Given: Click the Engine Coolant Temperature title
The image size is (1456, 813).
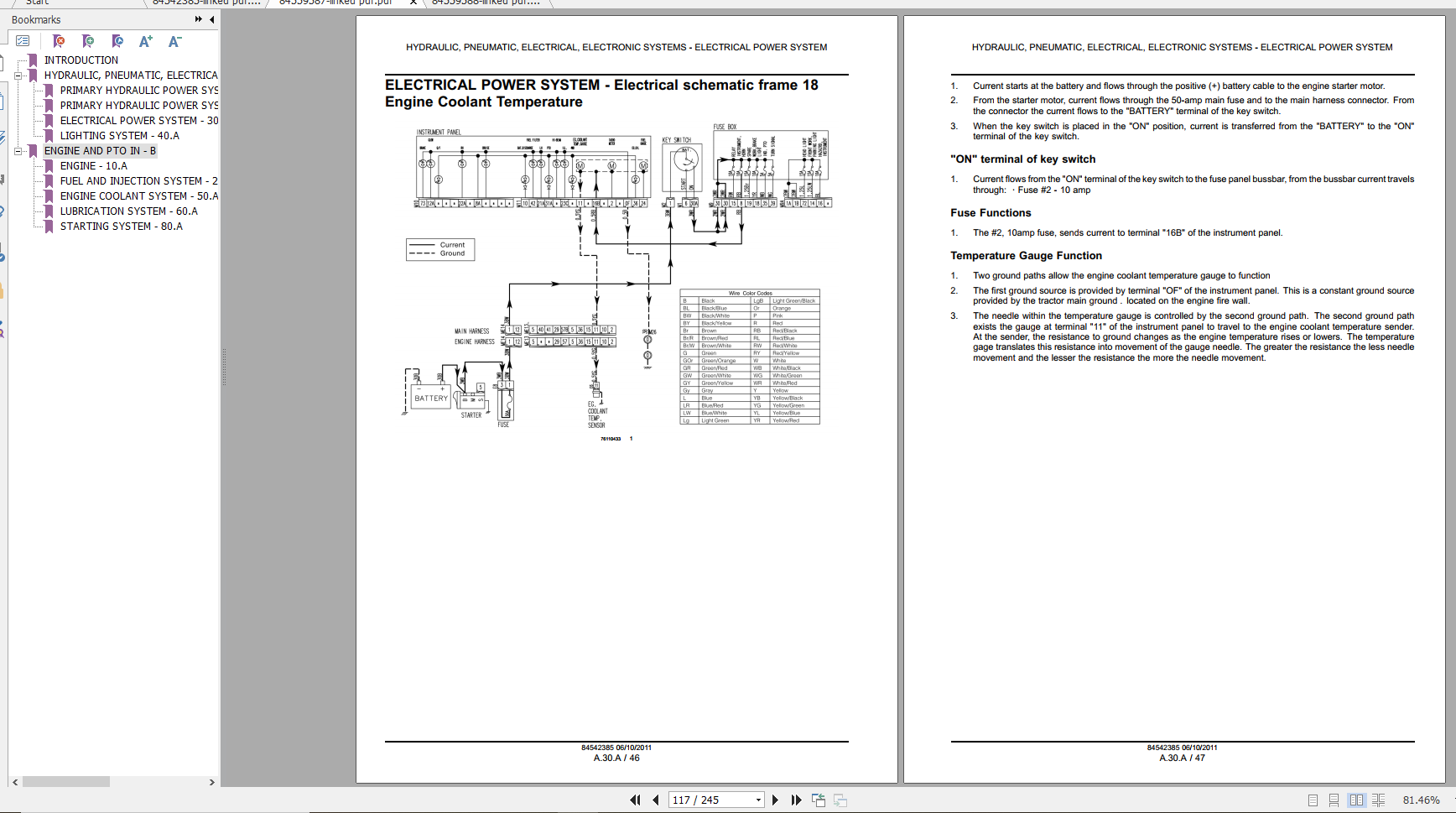Looking at the screenshot, I should 484,102.
